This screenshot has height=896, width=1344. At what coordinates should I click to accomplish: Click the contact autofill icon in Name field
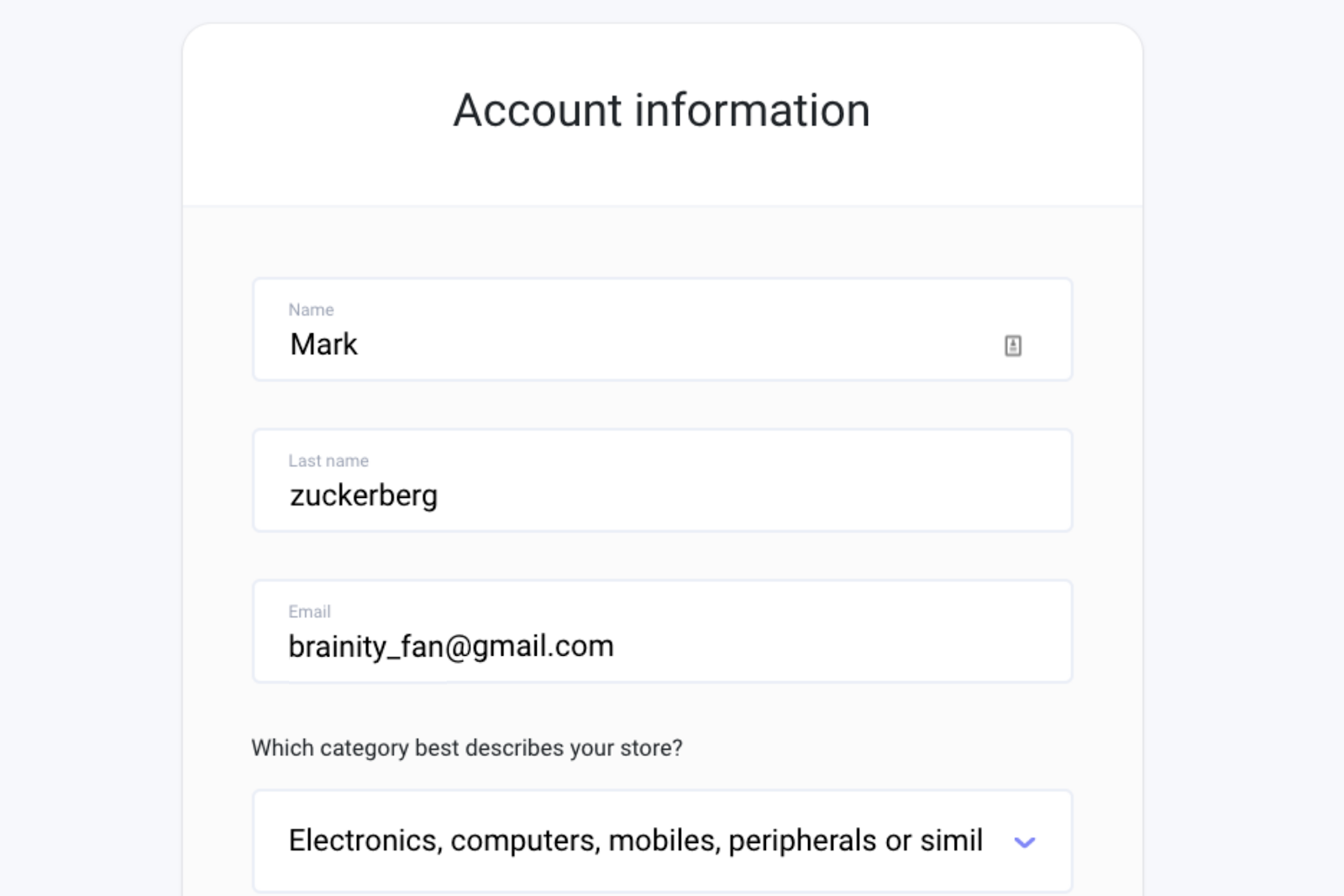coord(1013,345)
